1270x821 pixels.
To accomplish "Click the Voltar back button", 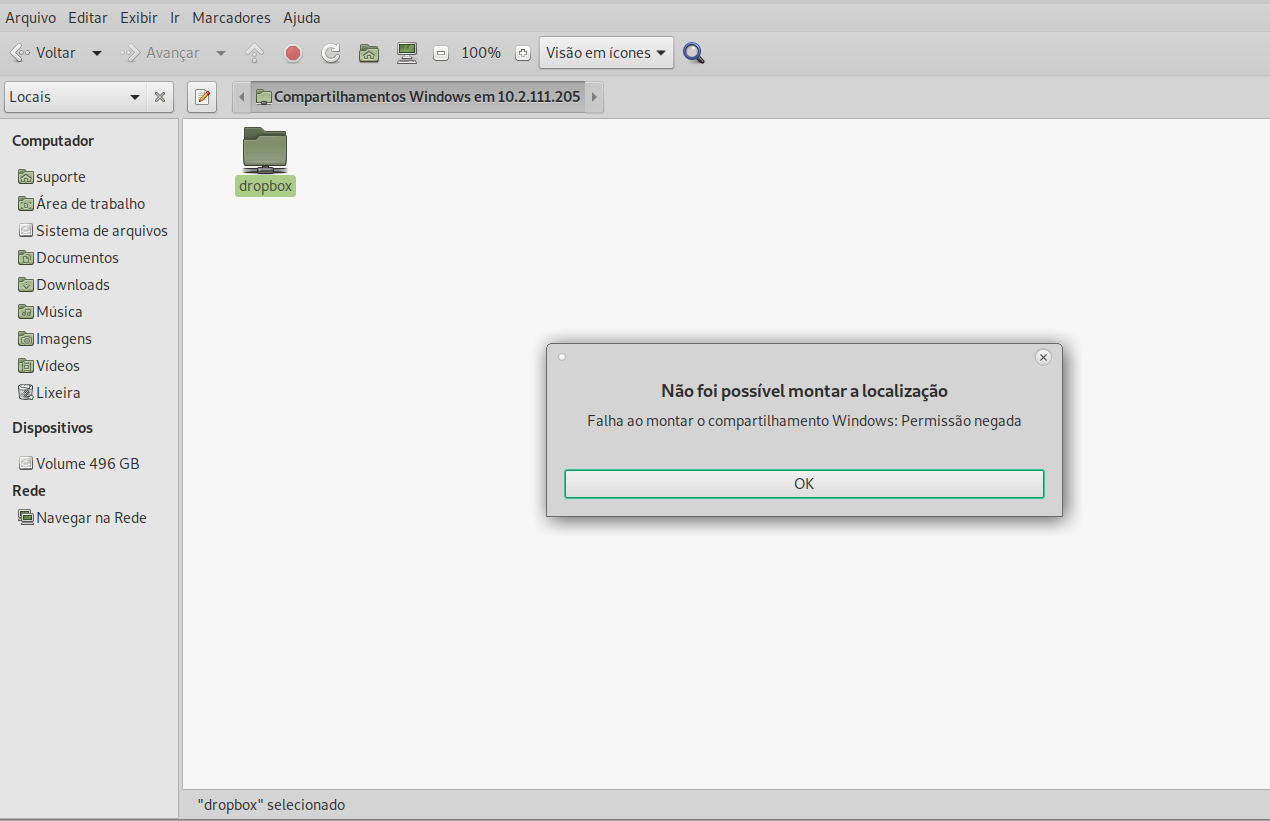I will [44, 53].
